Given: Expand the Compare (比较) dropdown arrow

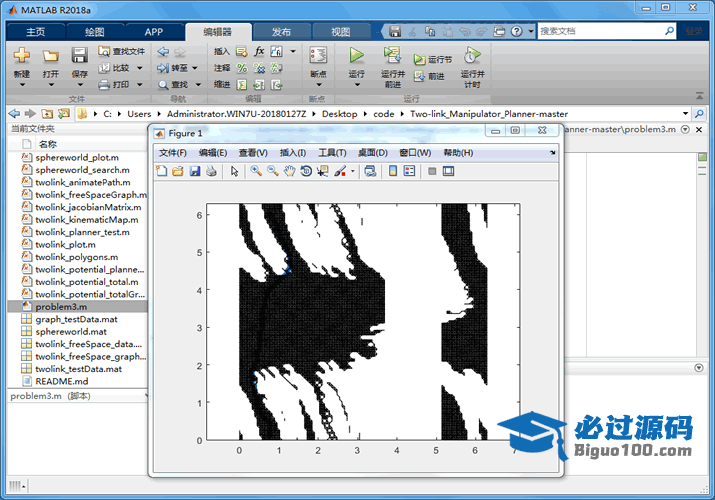Looking at the screenshot, I should 140,68.
